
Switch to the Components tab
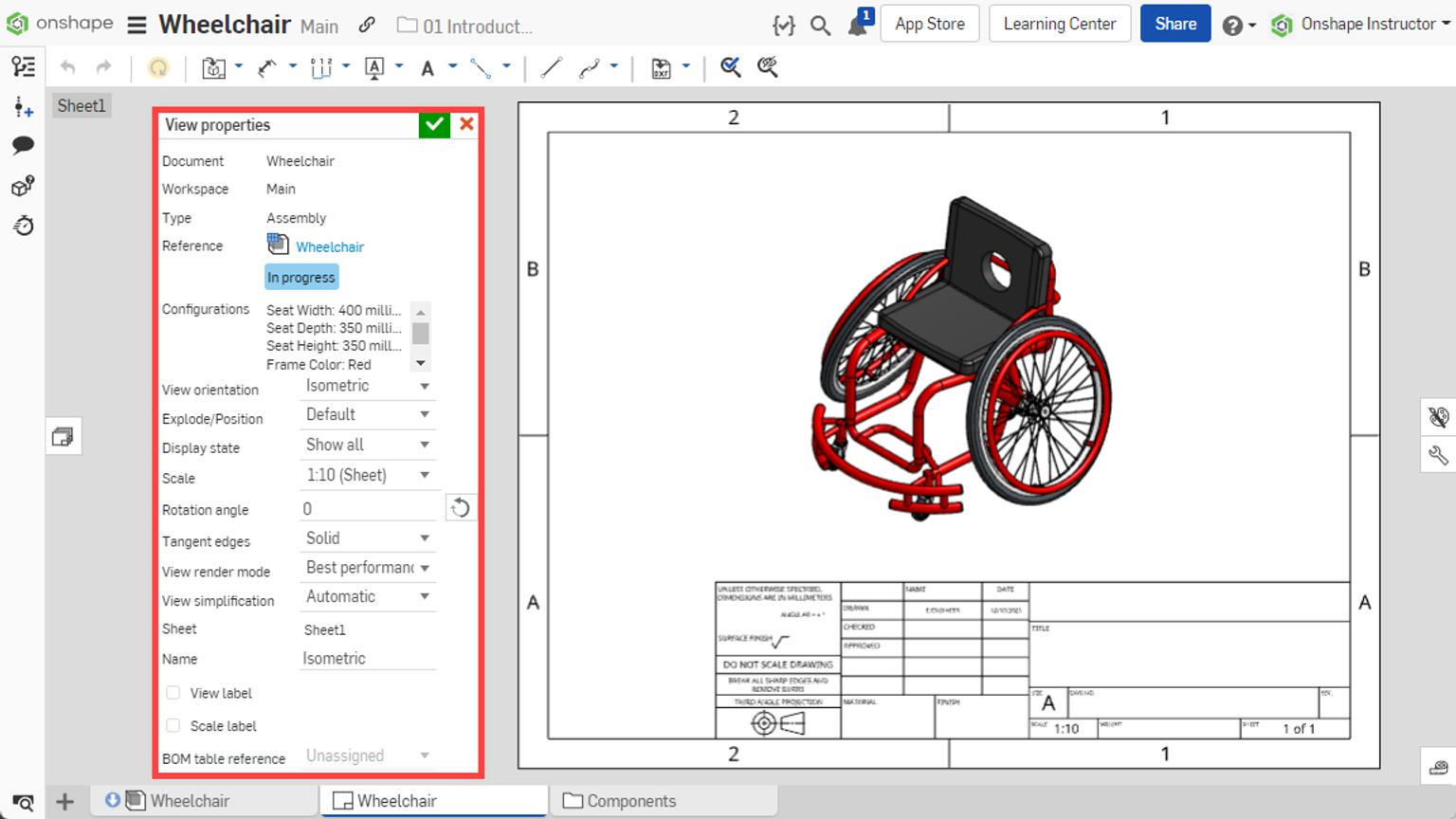pos(631,800)
